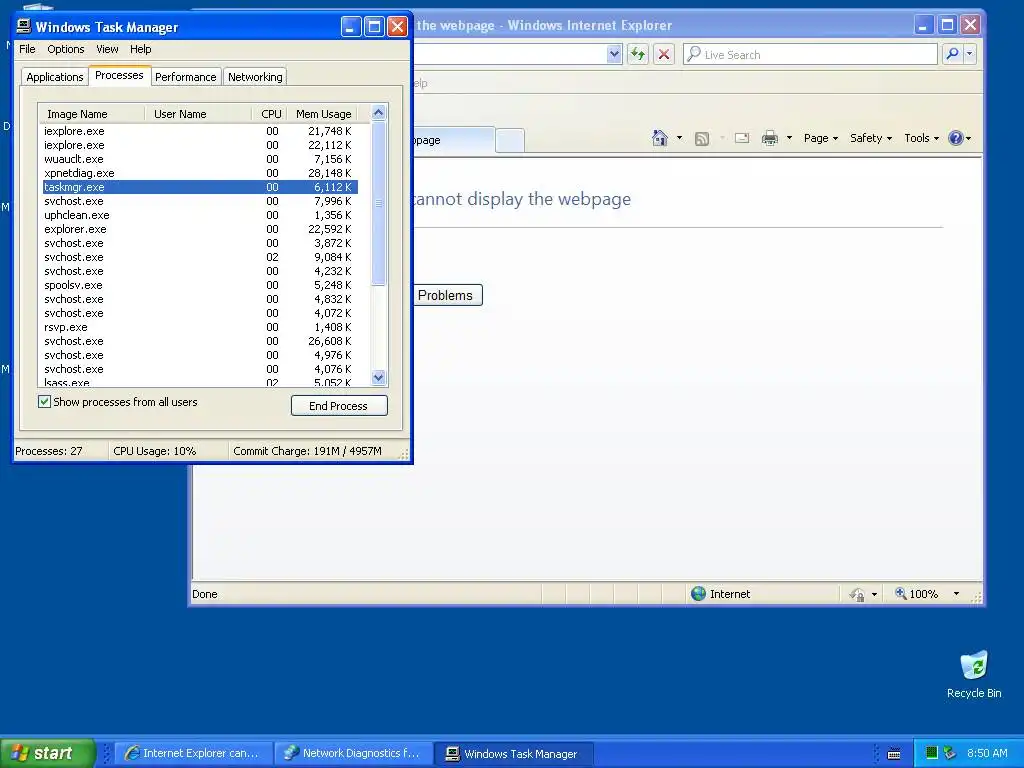Click the 8:50 AM system clock
1024x768 pixels.
[x=986, y=753]
